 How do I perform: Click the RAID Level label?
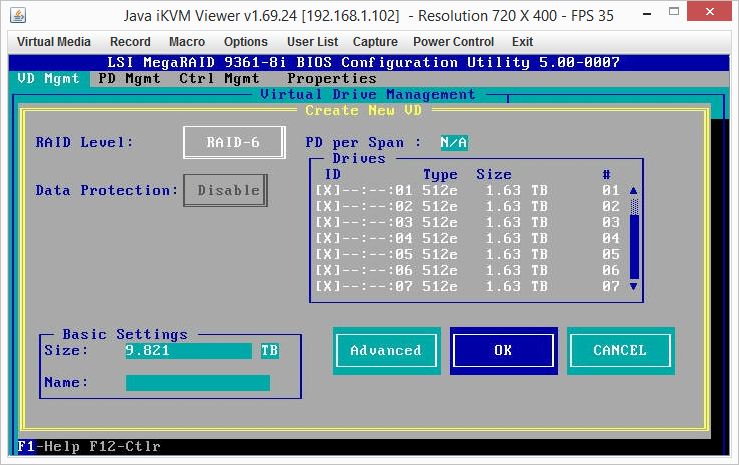84,142
